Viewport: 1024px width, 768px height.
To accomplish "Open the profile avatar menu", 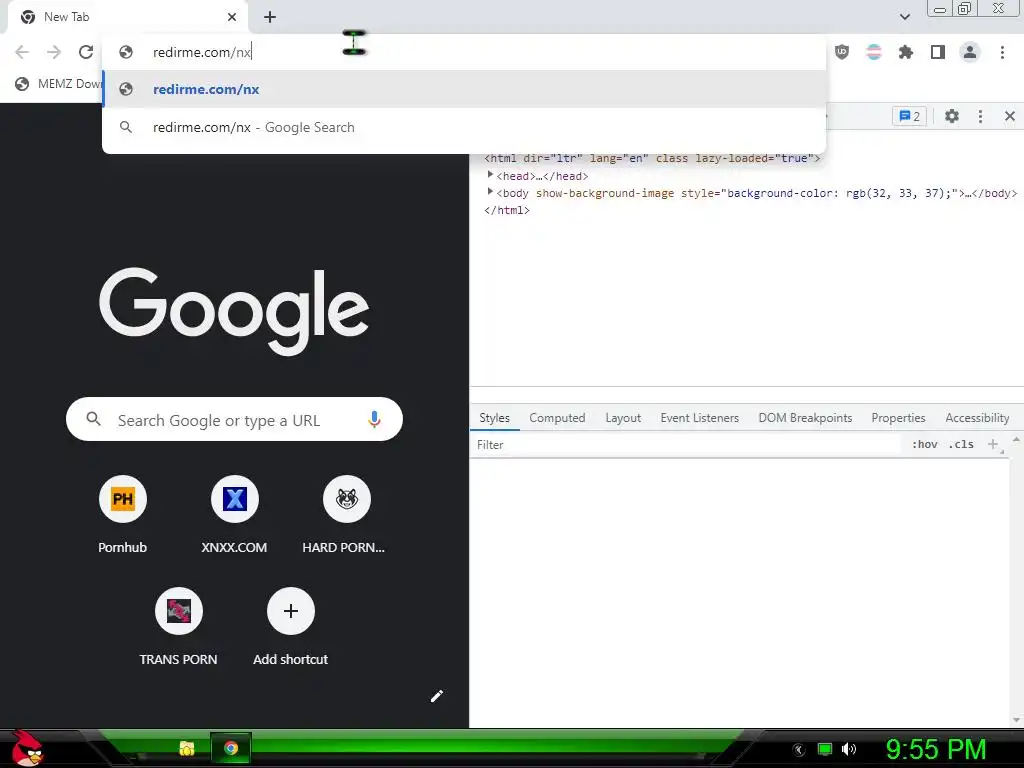I will 970,52.
